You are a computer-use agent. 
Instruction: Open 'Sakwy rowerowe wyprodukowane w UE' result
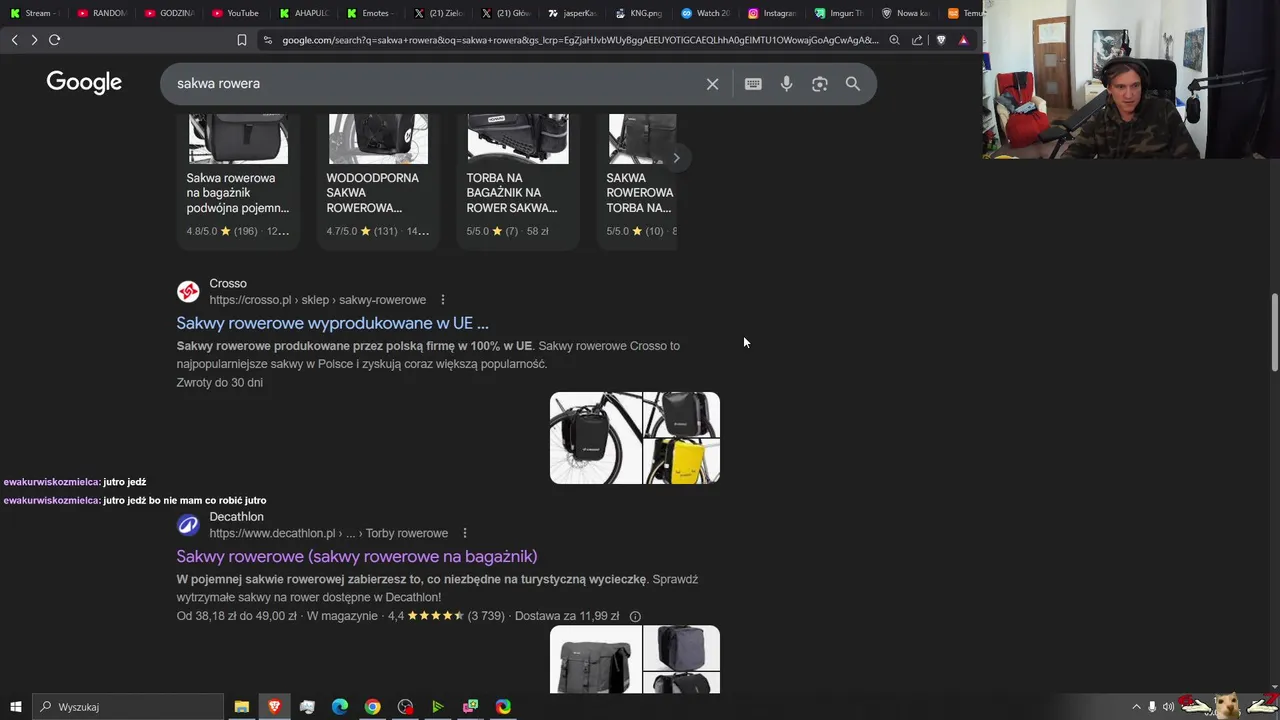pos(332,323)
